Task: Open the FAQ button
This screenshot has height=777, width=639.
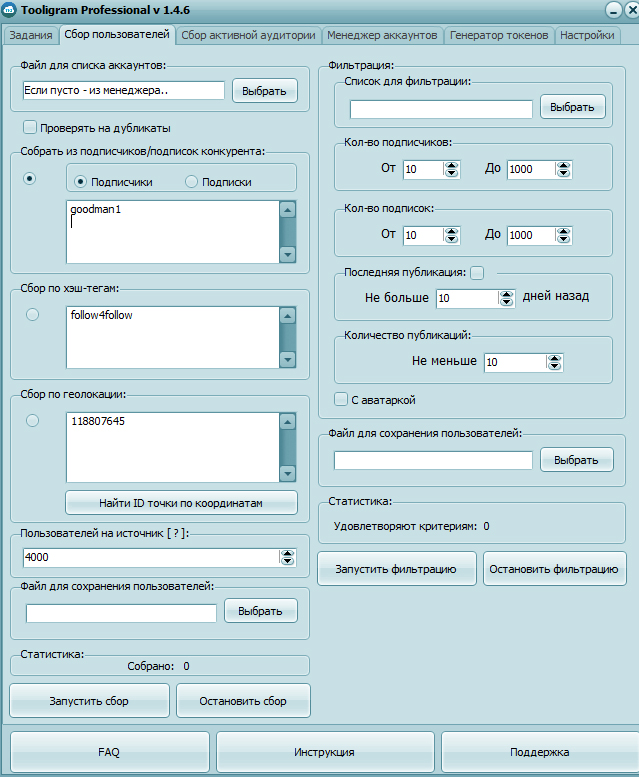Action: click(109, 752)
